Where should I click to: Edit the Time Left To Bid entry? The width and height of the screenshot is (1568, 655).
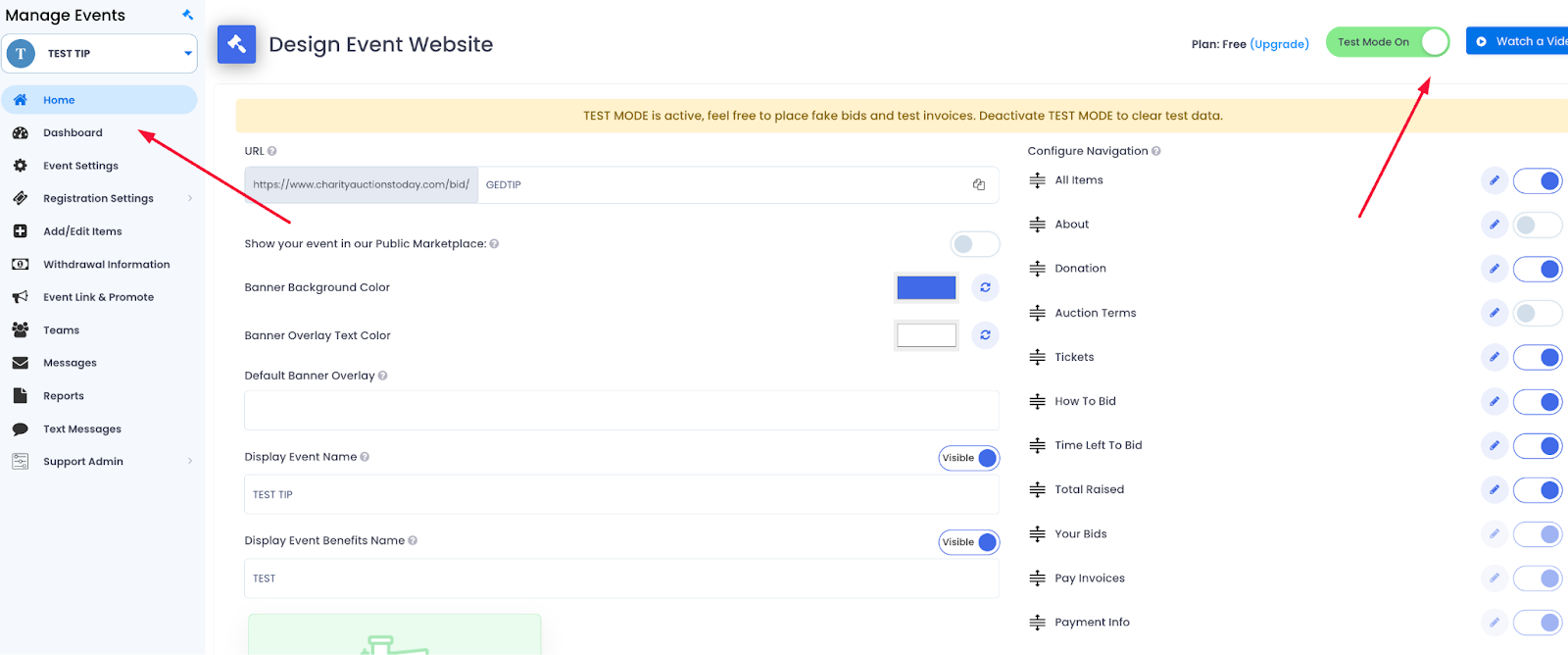1494,445
